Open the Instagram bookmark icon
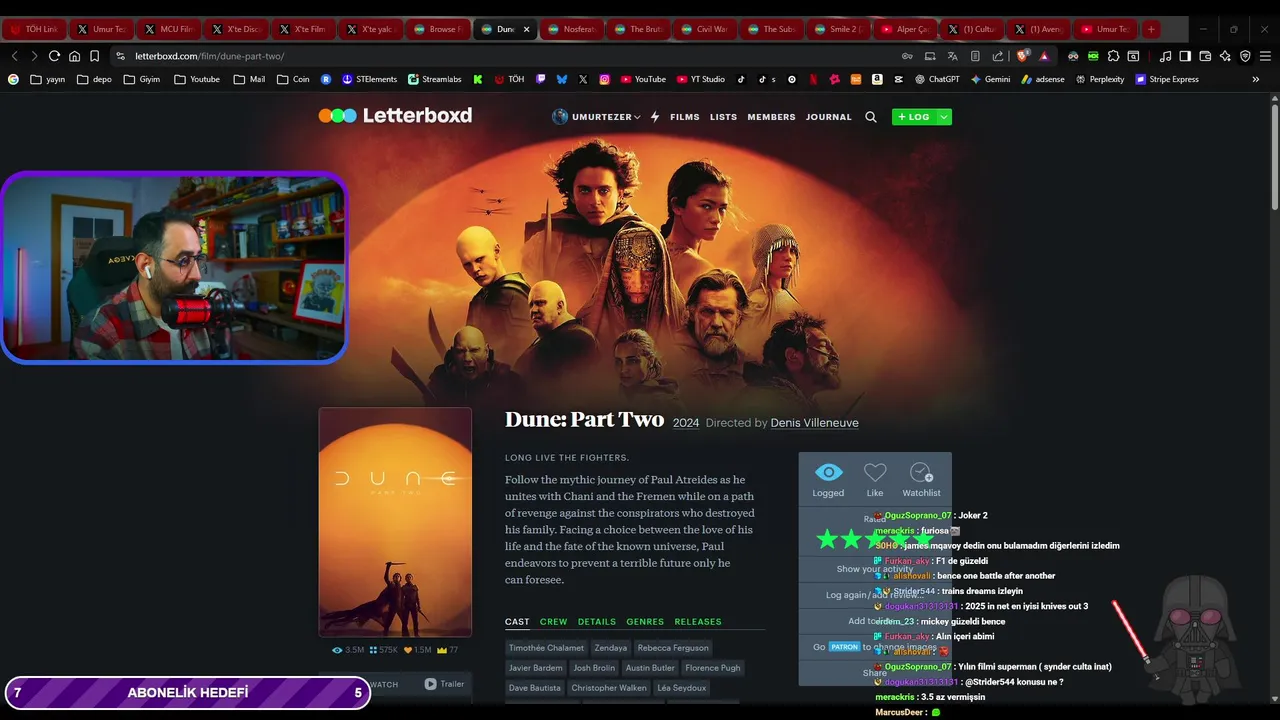 [605, 79]
